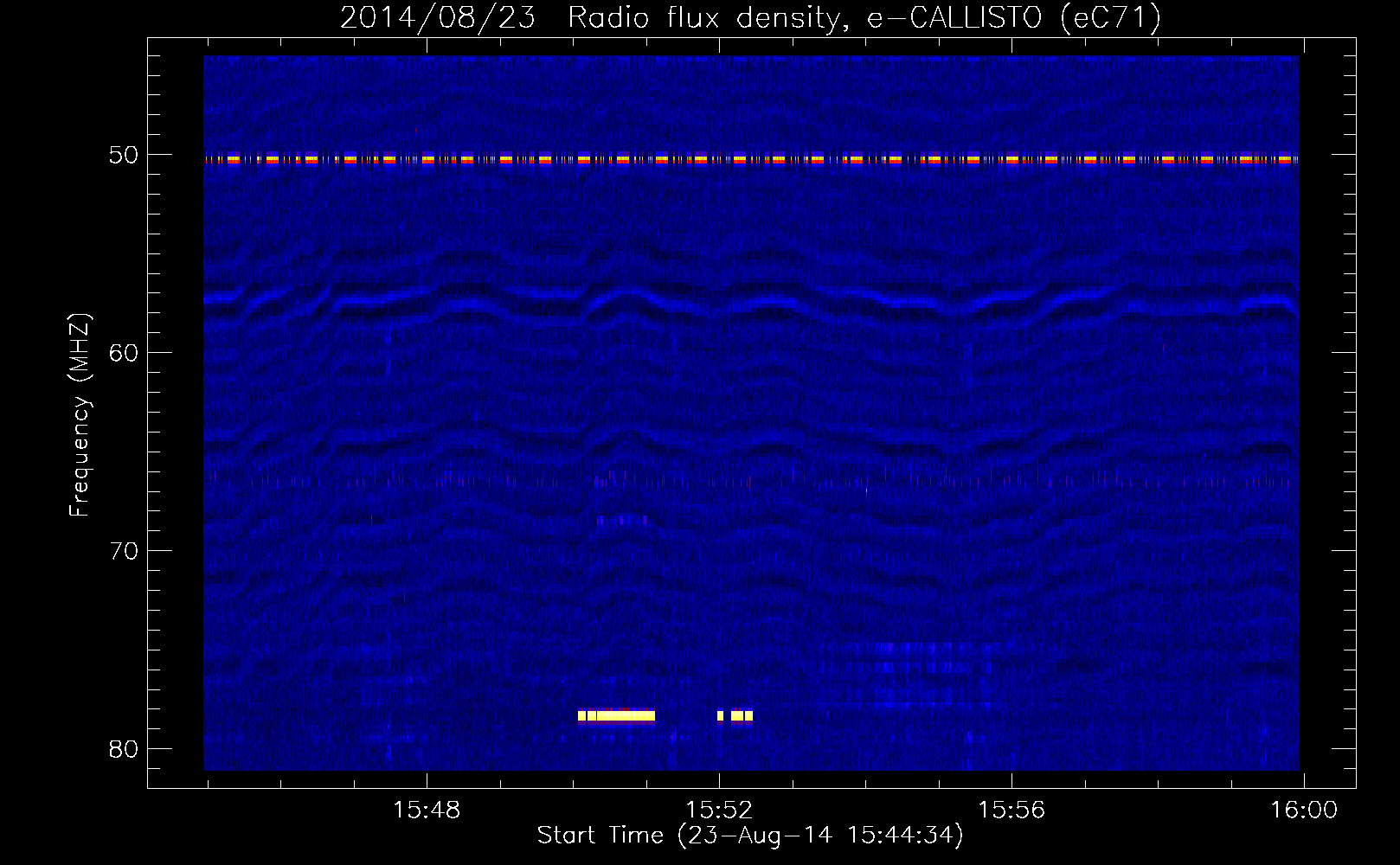This screenshot has height=865, width=1400.
Task: Click the bright interference line at 50 MHz
Action: click(x=751, y=159)
